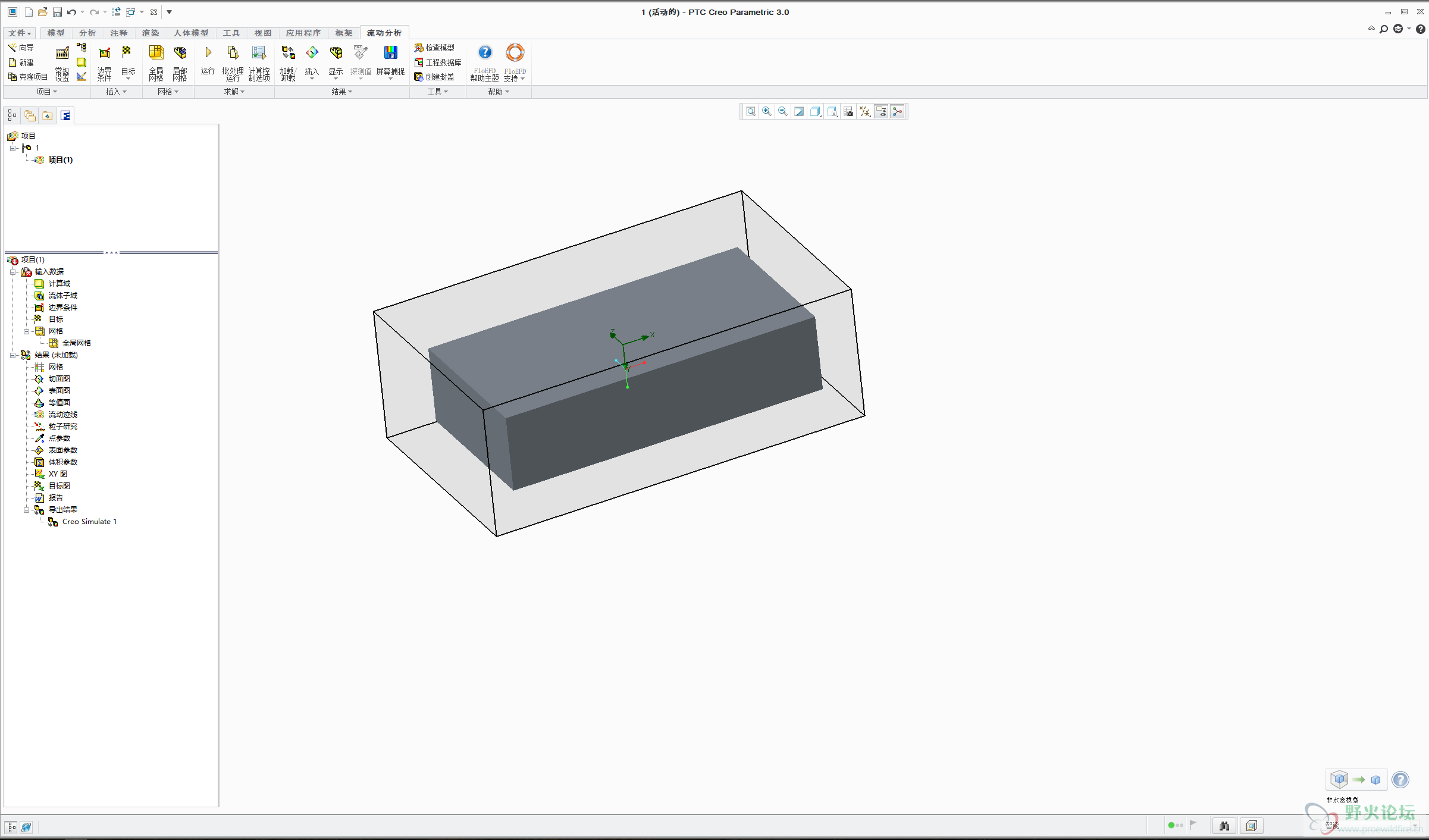The image size is (1429, 840).
Task: Open the 文件 file menu
Action: pyautogui.click(x=20, y=33)
